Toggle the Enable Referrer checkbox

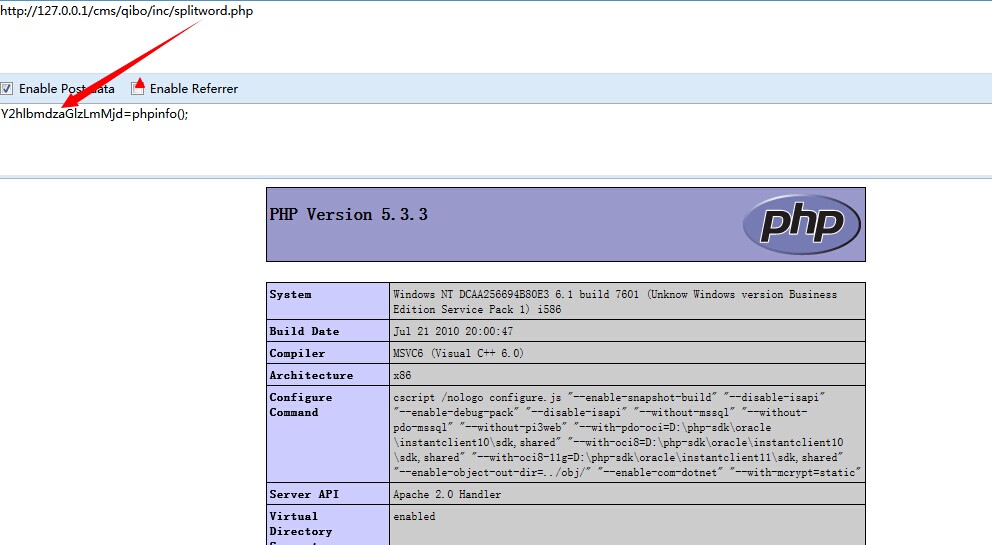(137, 89)
